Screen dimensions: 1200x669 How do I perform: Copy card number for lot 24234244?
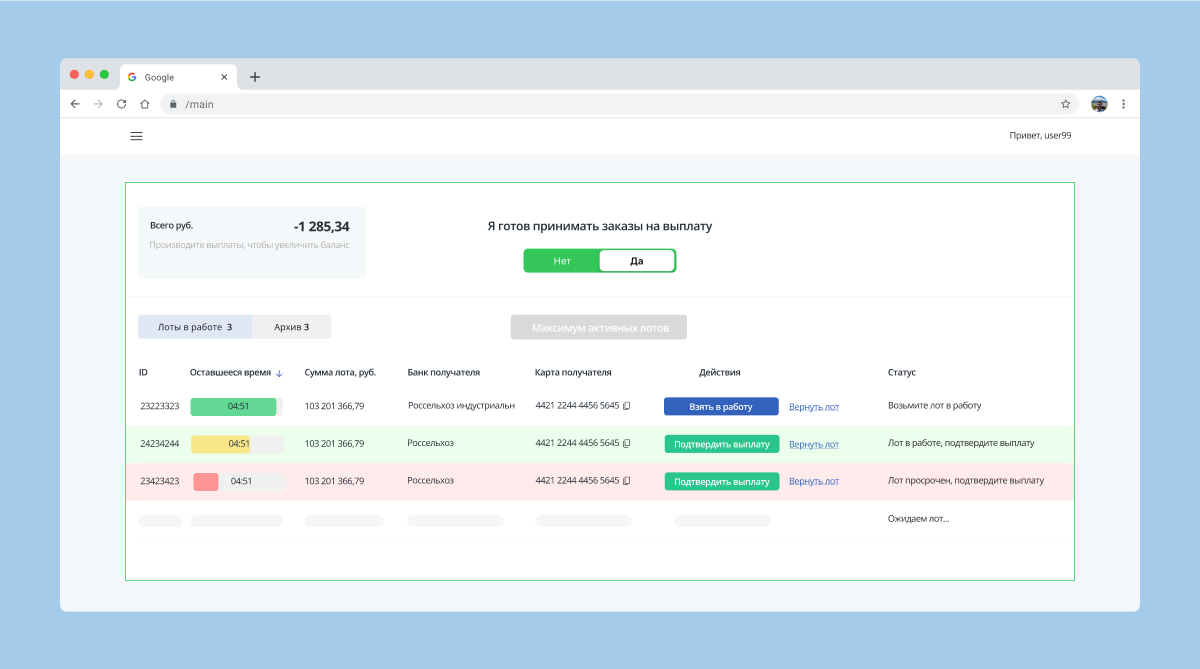627,443
